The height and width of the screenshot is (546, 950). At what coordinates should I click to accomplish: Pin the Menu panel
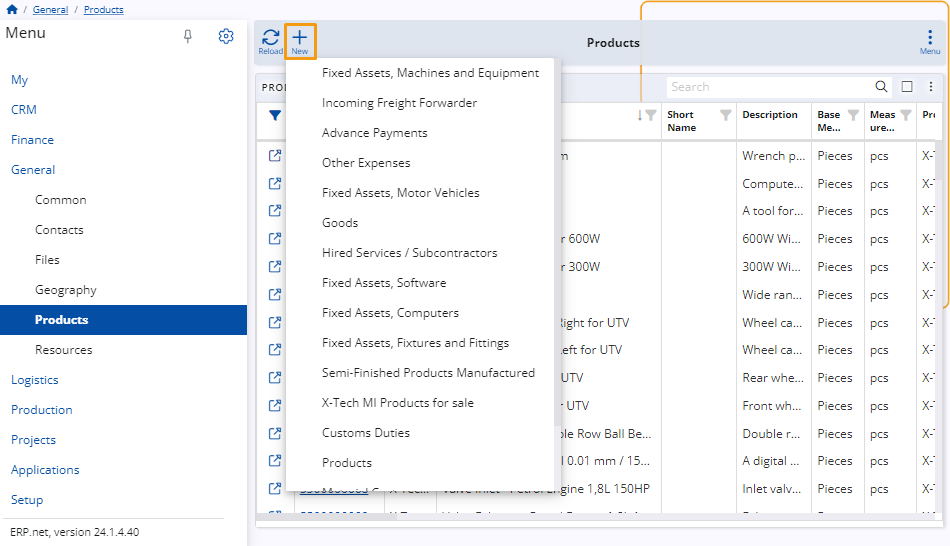(x=188, y=36)
